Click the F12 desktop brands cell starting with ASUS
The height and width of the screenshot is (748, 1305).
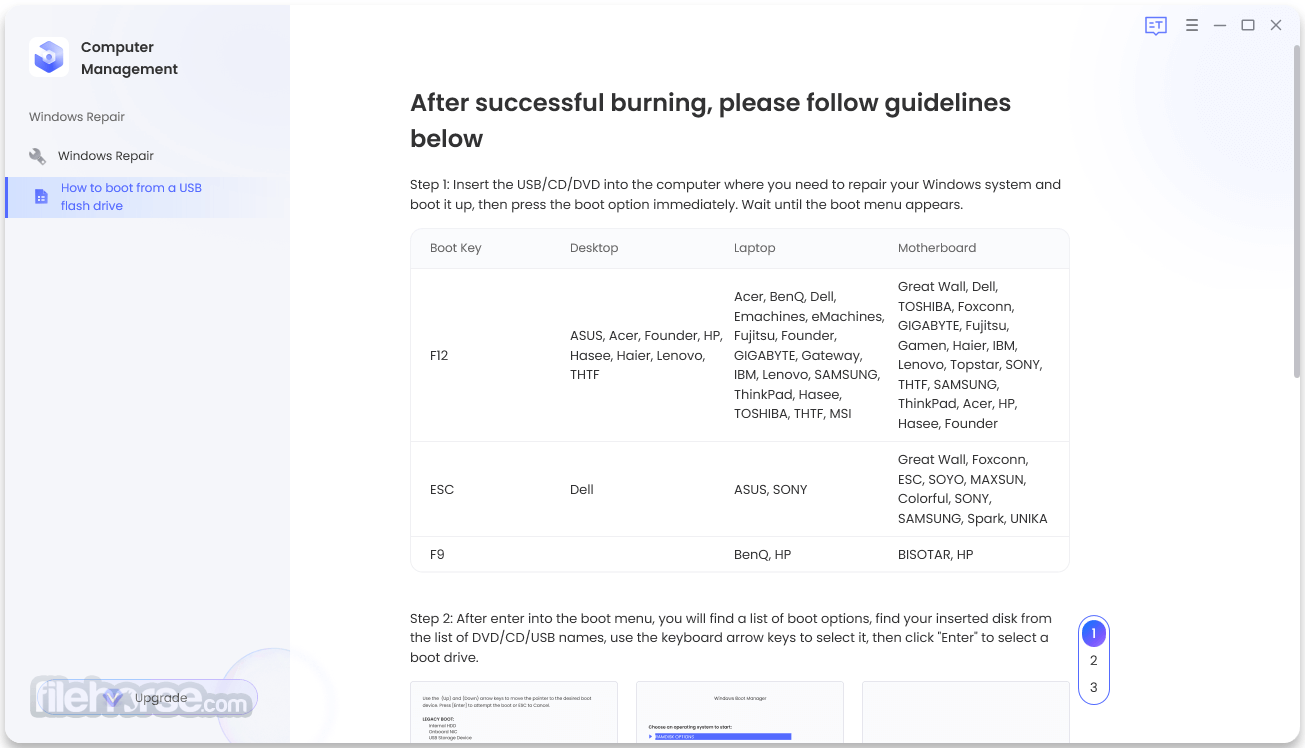click(646, 355)
